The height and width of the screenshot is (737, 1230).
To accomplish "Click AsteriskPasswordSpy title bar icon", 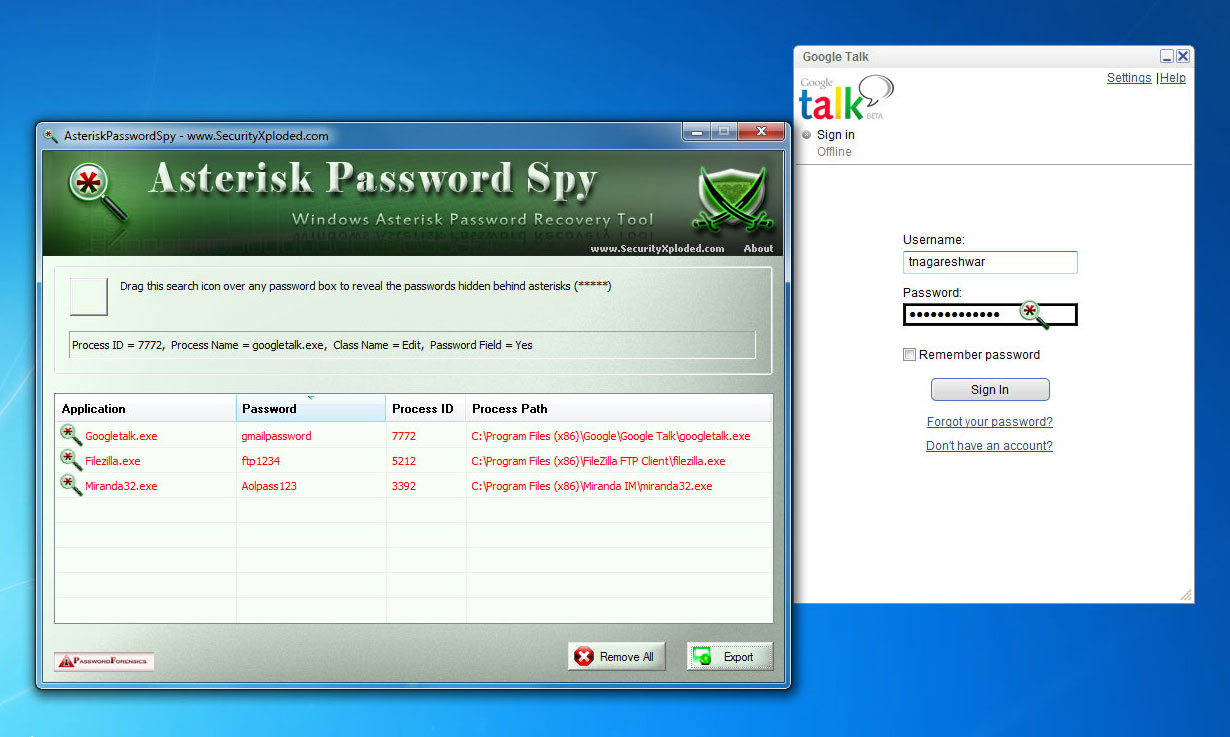I will point(52,136).
